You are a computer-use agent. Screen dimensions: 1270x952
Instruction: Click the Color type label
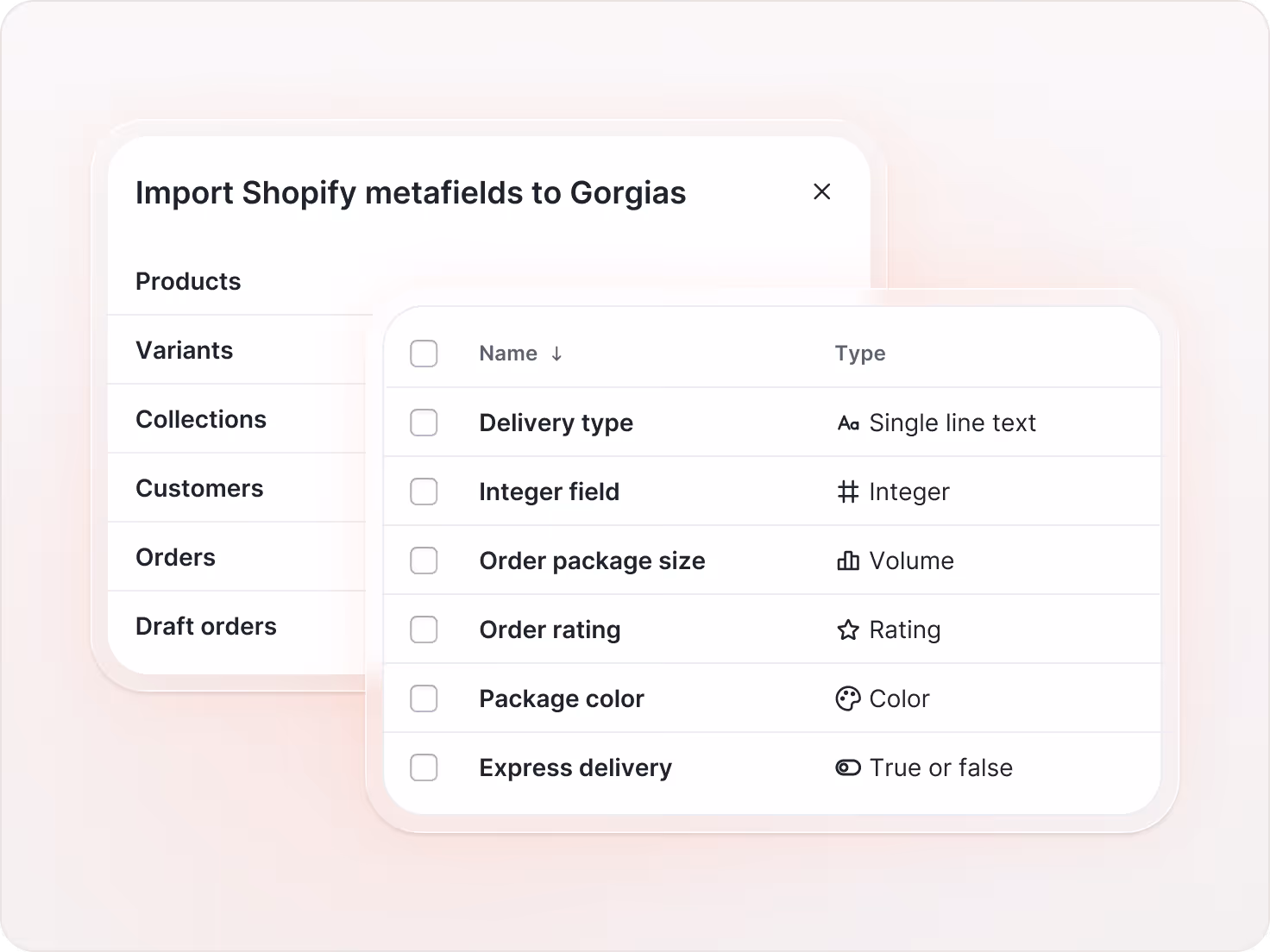tap(900, 698)
